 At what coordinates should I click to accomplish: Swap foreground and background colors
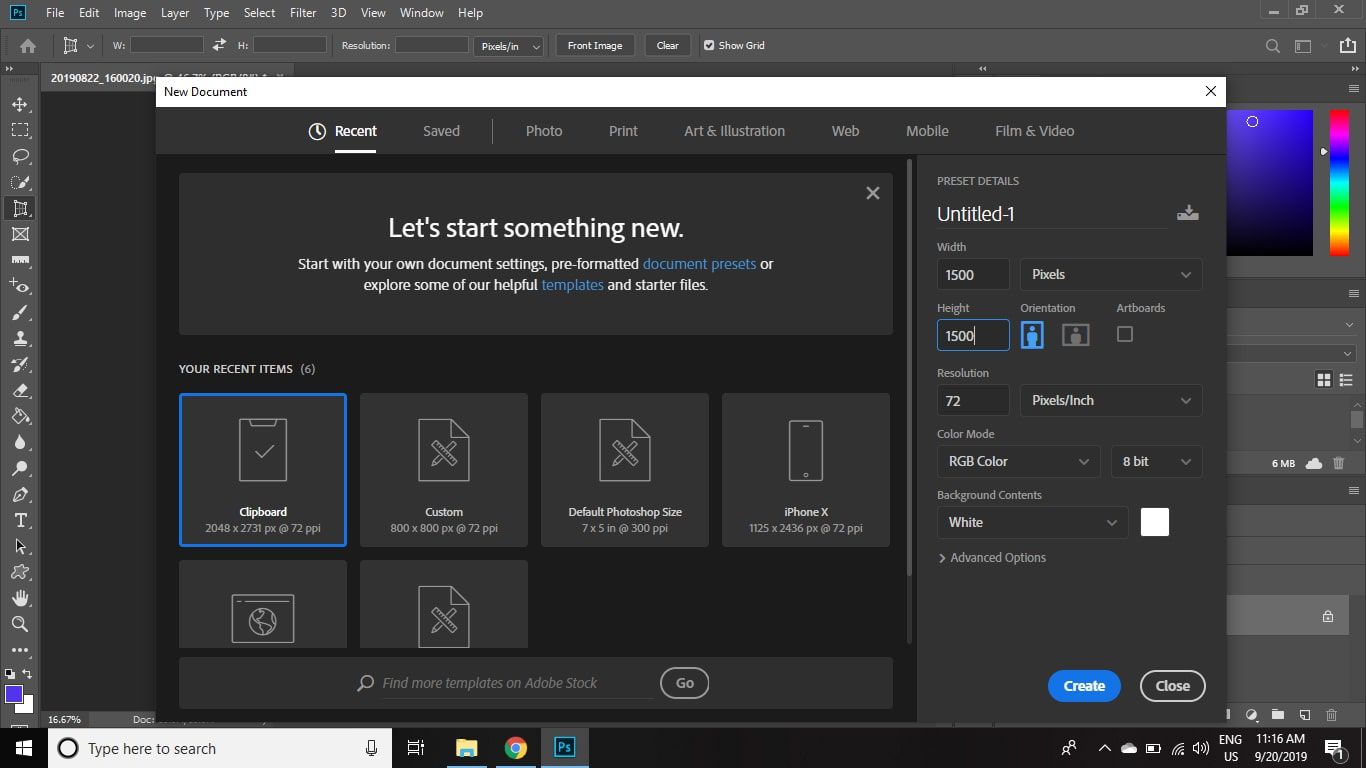[x=27, y=674]
